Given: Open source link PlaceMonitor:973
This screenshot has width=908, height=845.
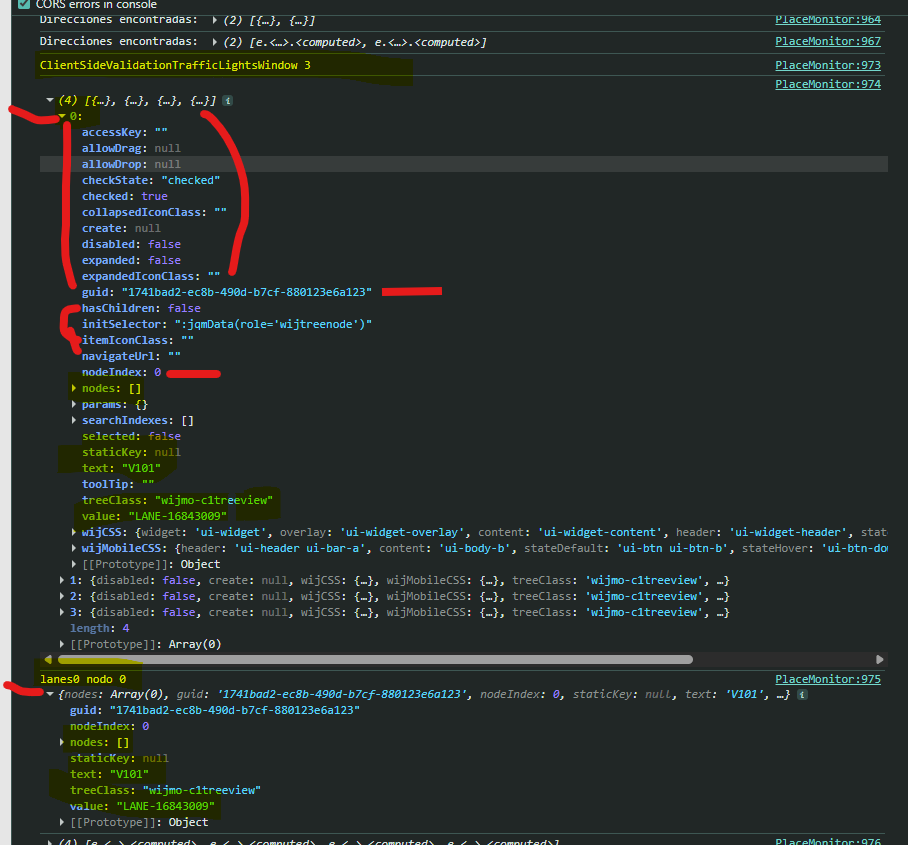Looking at the screenshot, I should [x=828, y=65].
